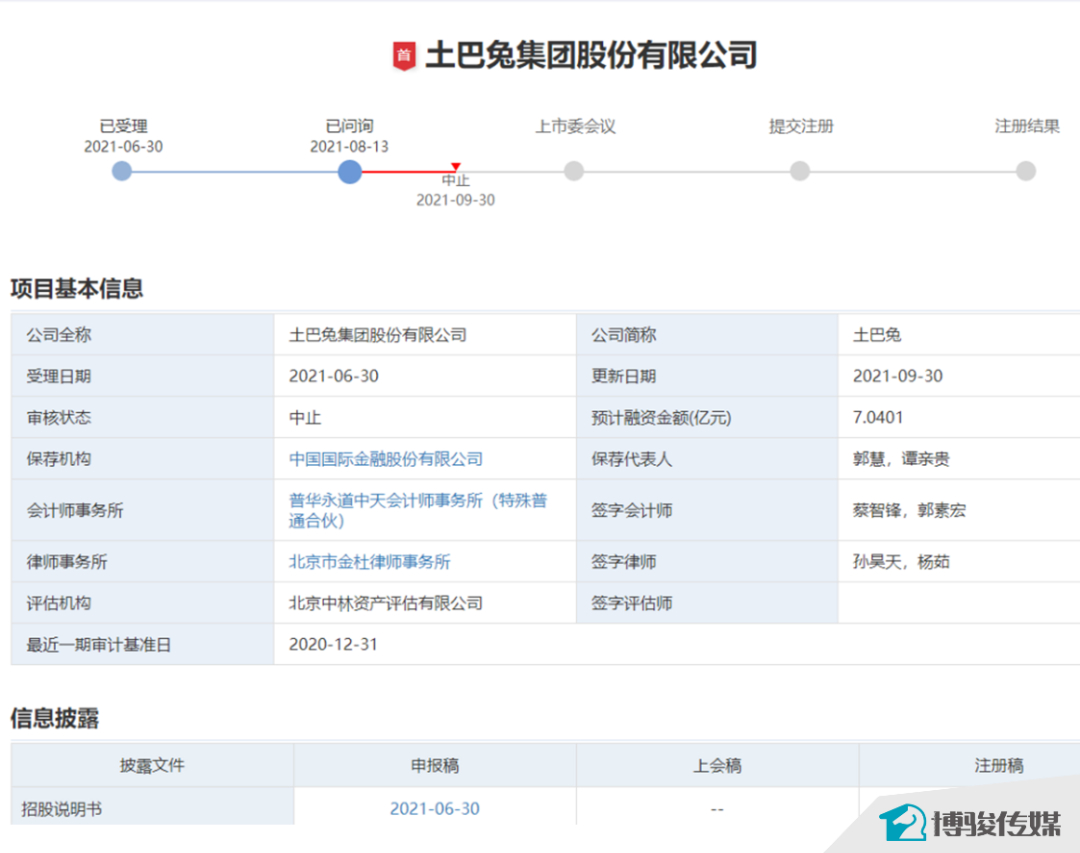Click the red 首 badge icon beside company title
Viewport: 1080px width, 853px height.
pyautogui.click(x=404, y=56)
